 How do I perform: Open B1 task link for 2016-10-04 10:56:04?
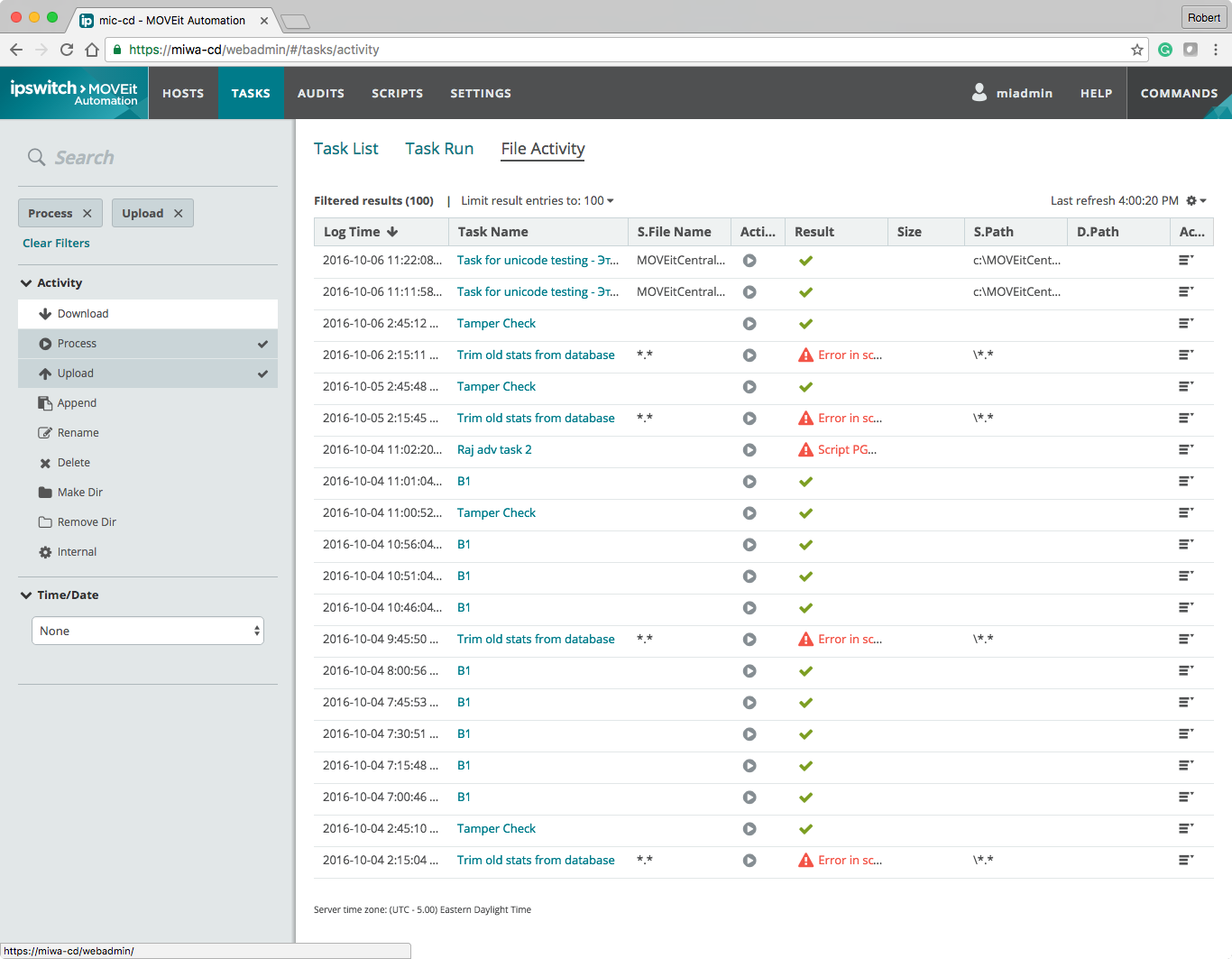click(x=464, y=545)
